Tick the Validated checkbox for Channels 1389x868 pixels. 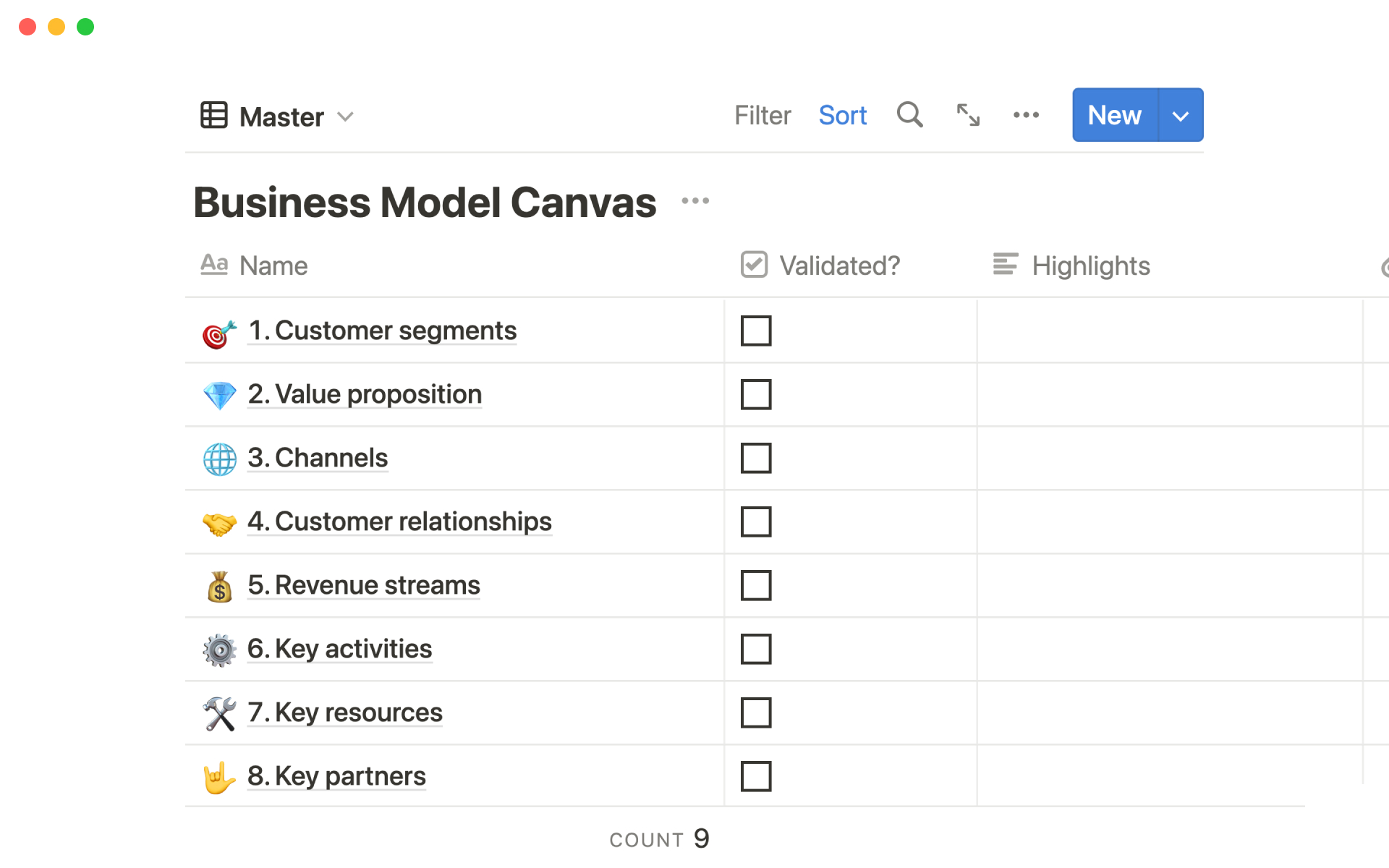(756, 458)
